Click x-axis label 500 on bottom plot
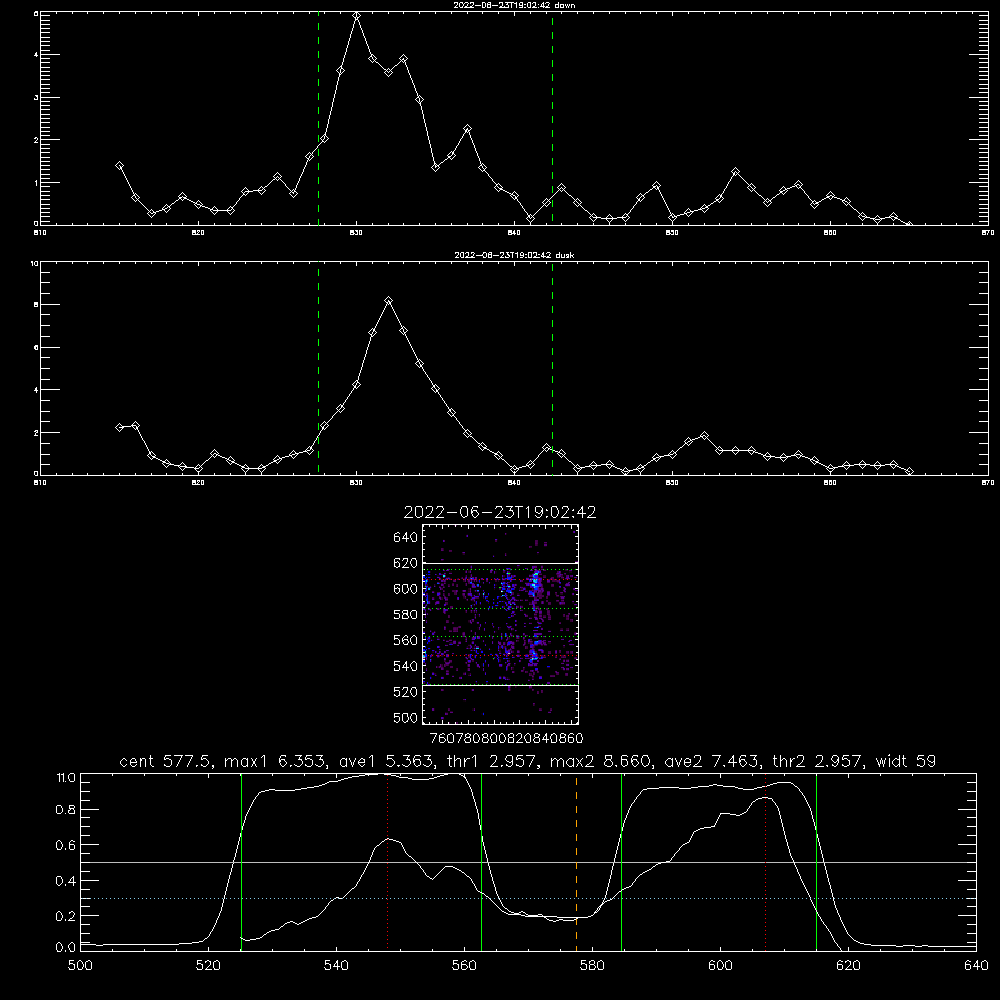The width and height of the screenshot is (1000, 1000). click(x=80, y=966)
